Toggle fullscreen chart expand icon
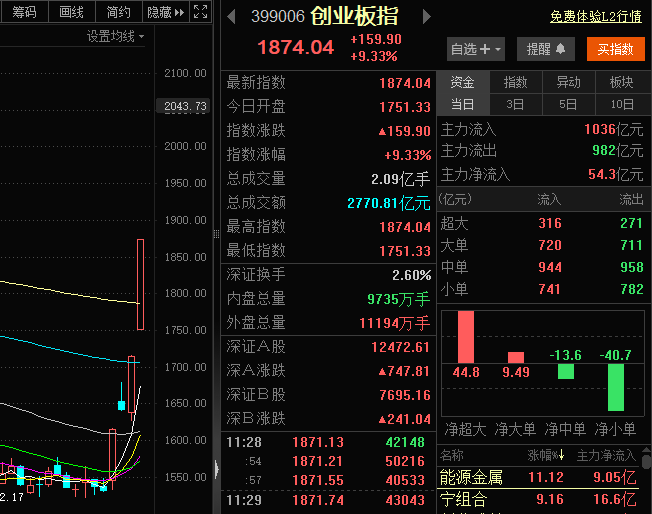 pos(200,12)
